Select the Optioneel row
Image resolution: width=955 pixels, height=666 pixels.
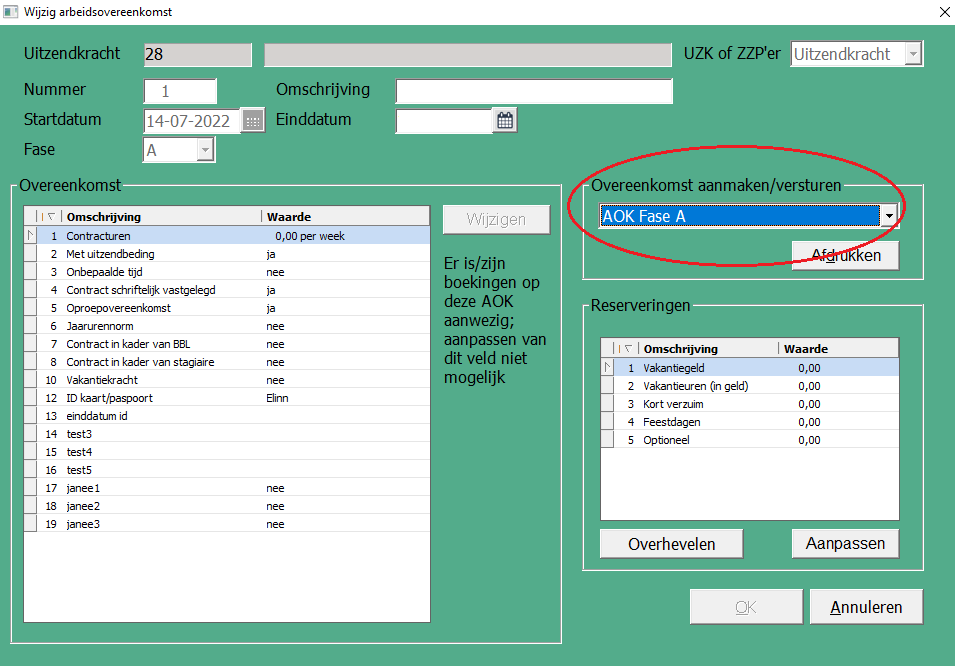click(749, 440)
